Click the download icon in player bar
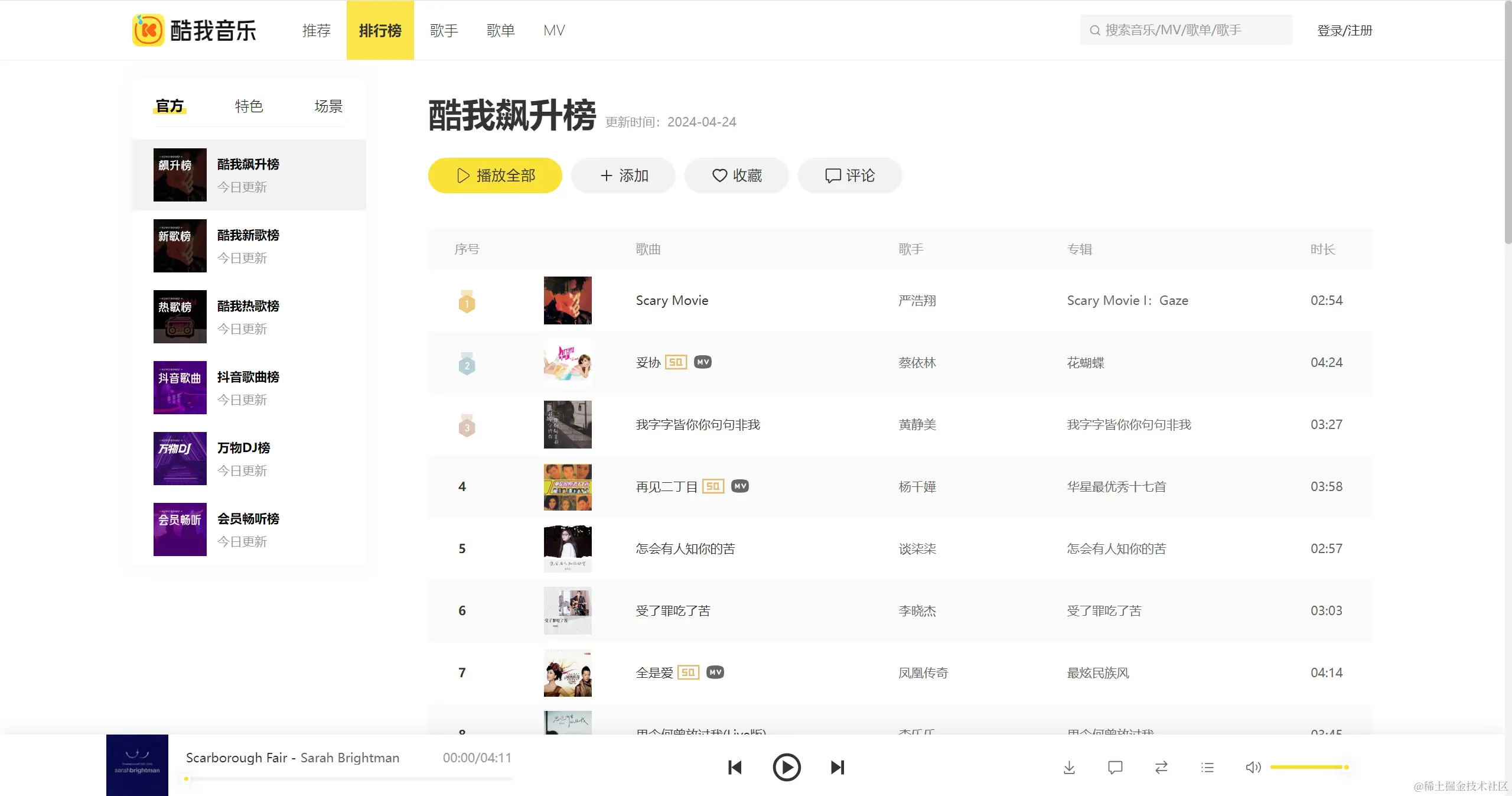 [1069, 767]
